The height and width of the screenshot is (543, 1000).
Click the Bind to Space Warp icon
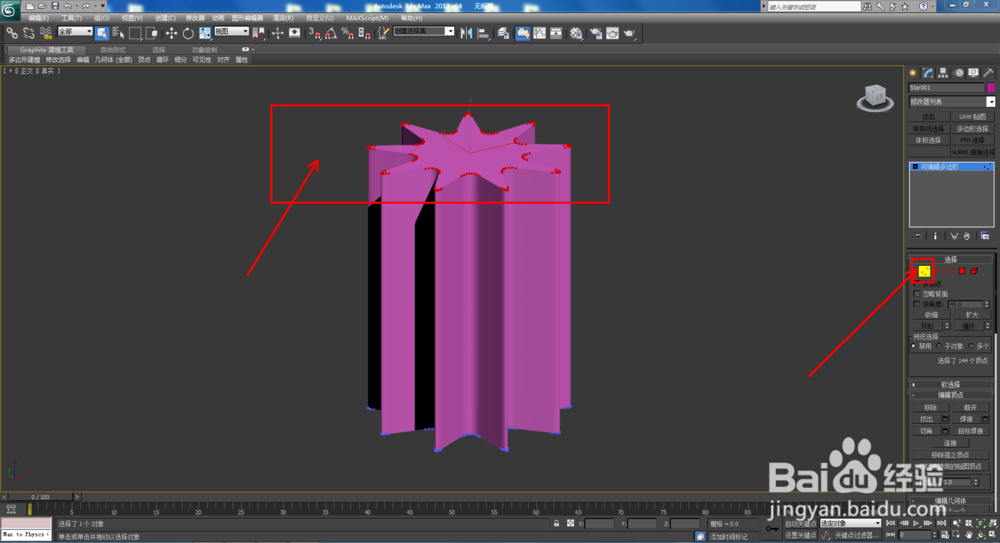pyautogui.click(x=45, y=33)
